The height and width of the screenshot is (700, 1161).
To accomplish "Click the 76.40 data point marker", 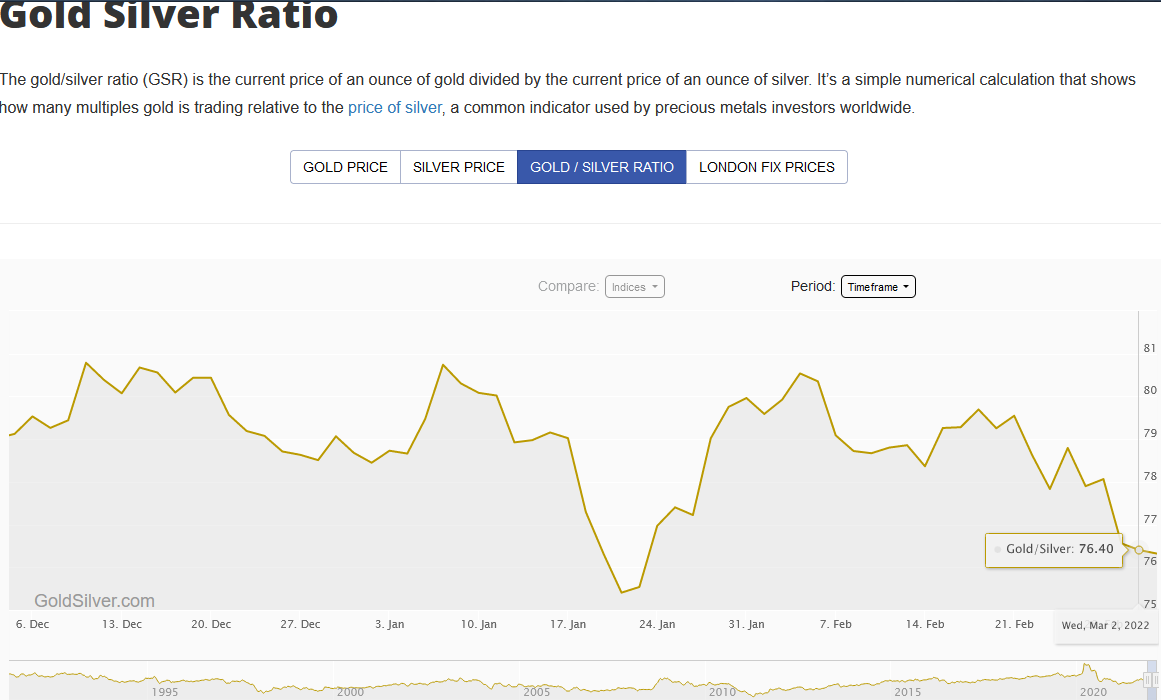I will [x=1139, y=550].
